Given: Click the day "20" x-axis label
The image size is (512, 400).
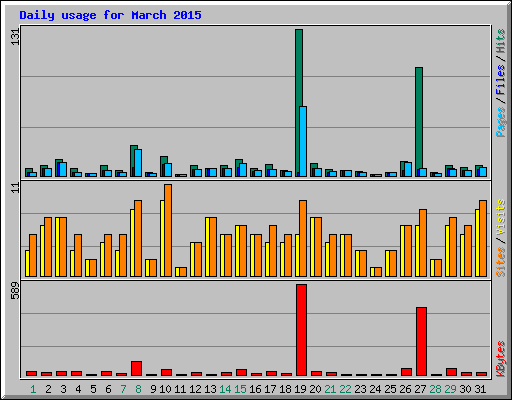Looking at the screenshot, I should click(315, 389).
